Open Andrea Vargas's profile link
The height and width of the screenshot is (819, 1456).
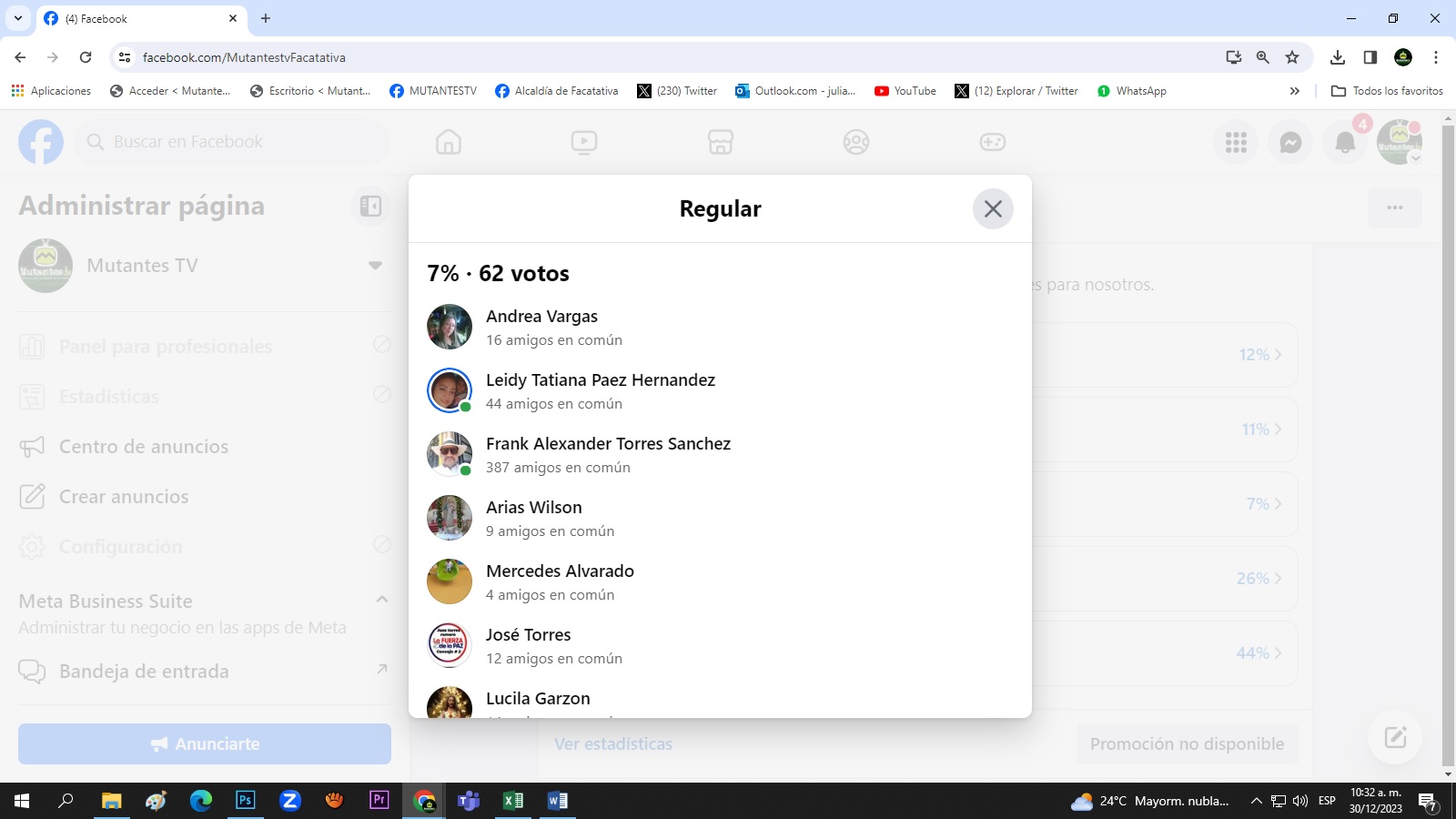541,317
